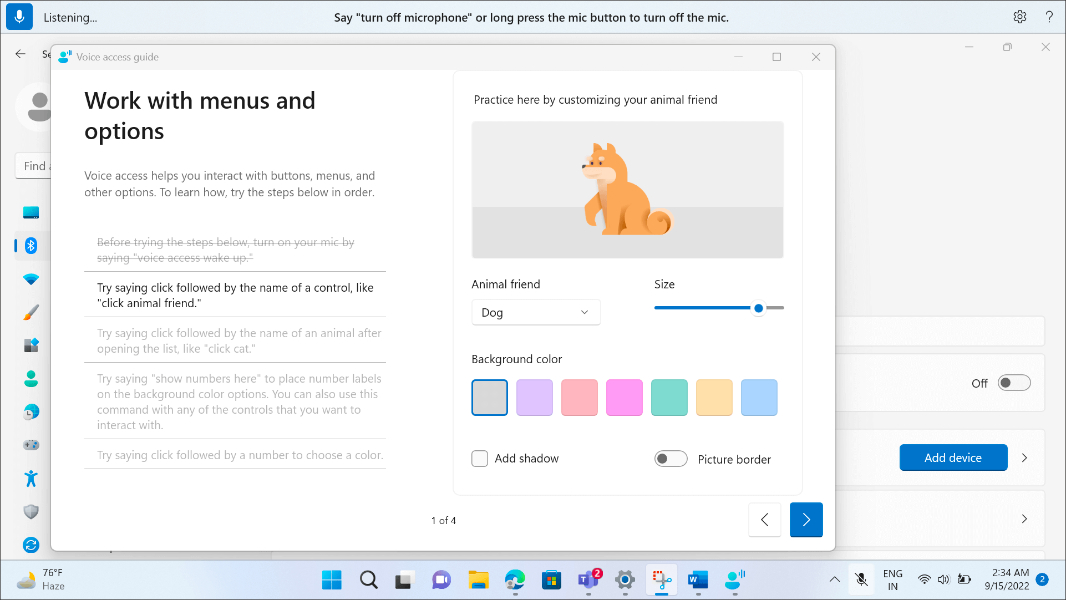Click the voice access settings gear in the banner

tap(1019, 17)
